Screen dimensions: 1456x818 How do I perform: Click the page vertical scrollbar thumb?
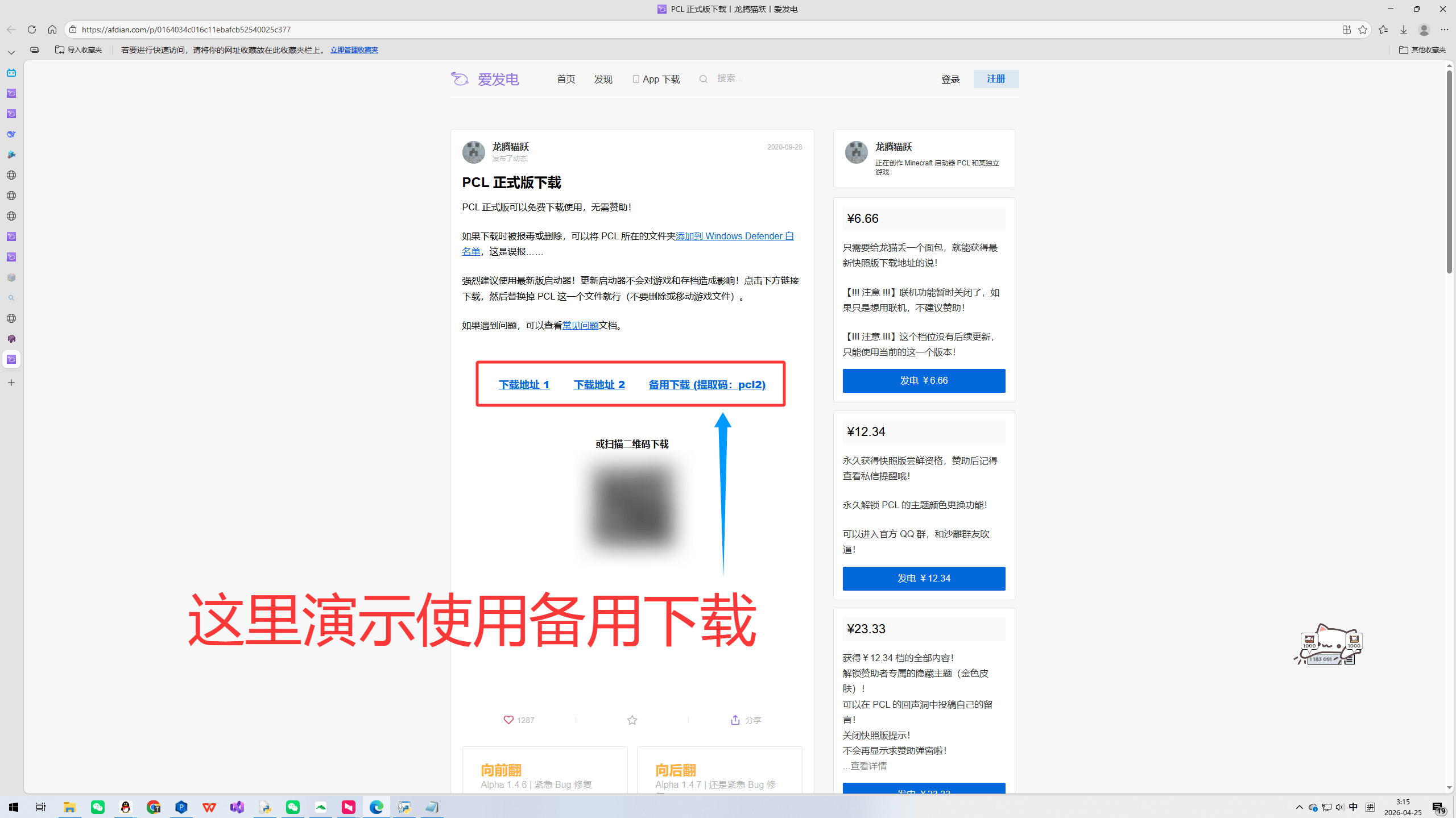tap(1449, 171)
